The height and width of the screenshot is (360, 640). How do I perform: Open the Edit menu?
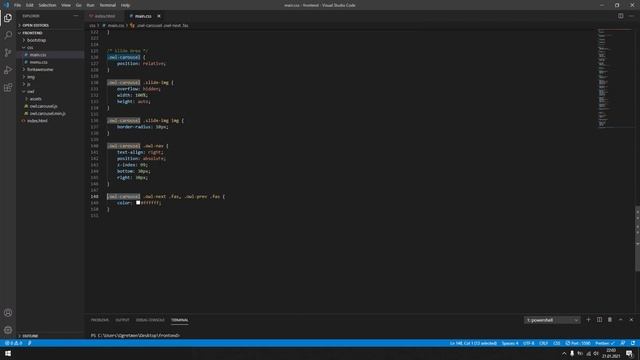click(29, 5)
